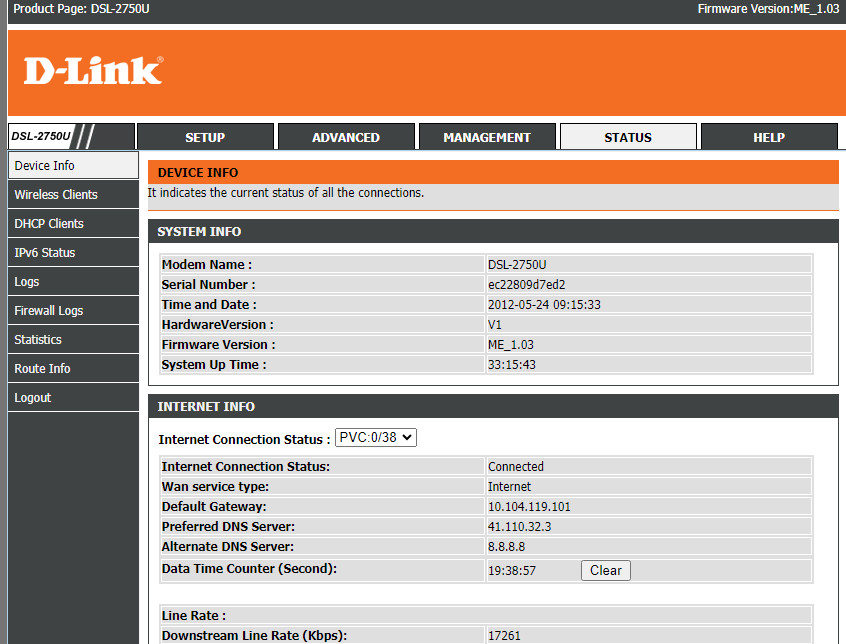Click the Line Rate label row
Screen dimensions: 846x644
pos(486,615)
